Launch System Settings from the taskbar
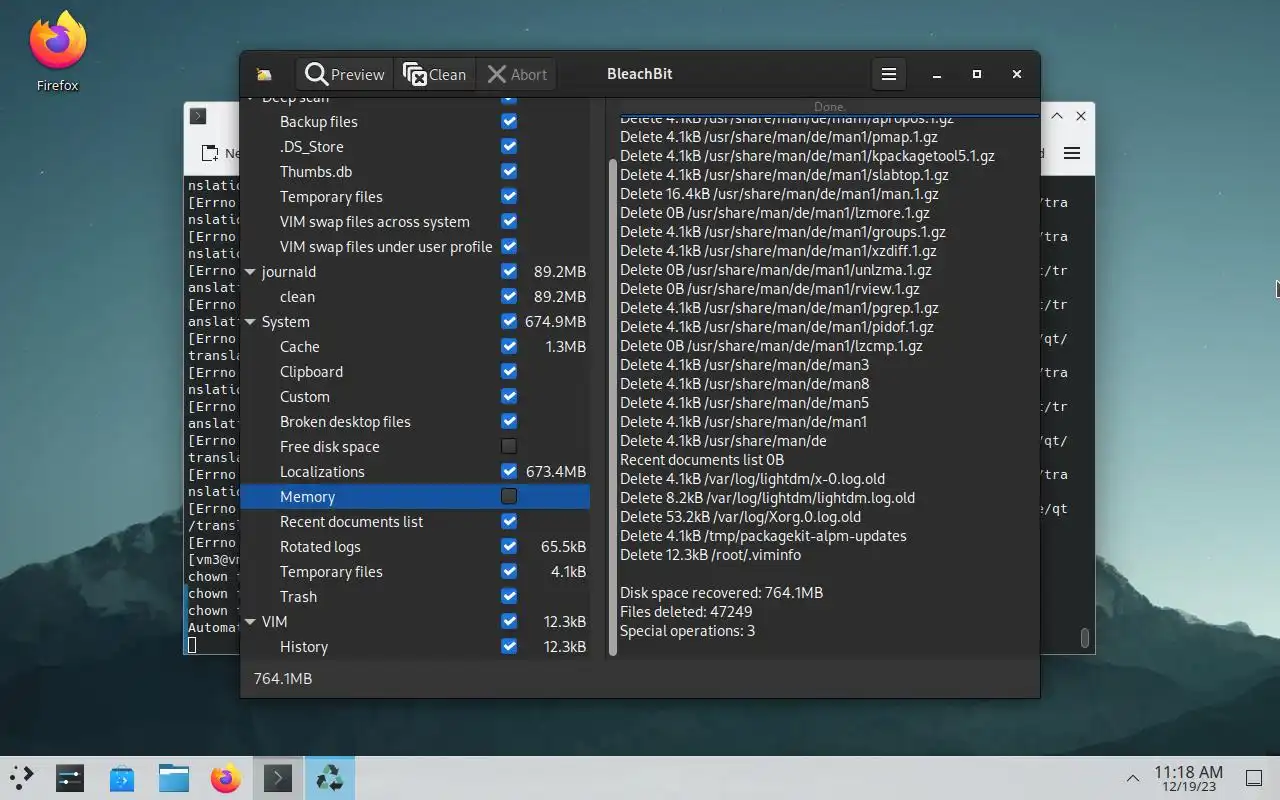 (70, 778)
